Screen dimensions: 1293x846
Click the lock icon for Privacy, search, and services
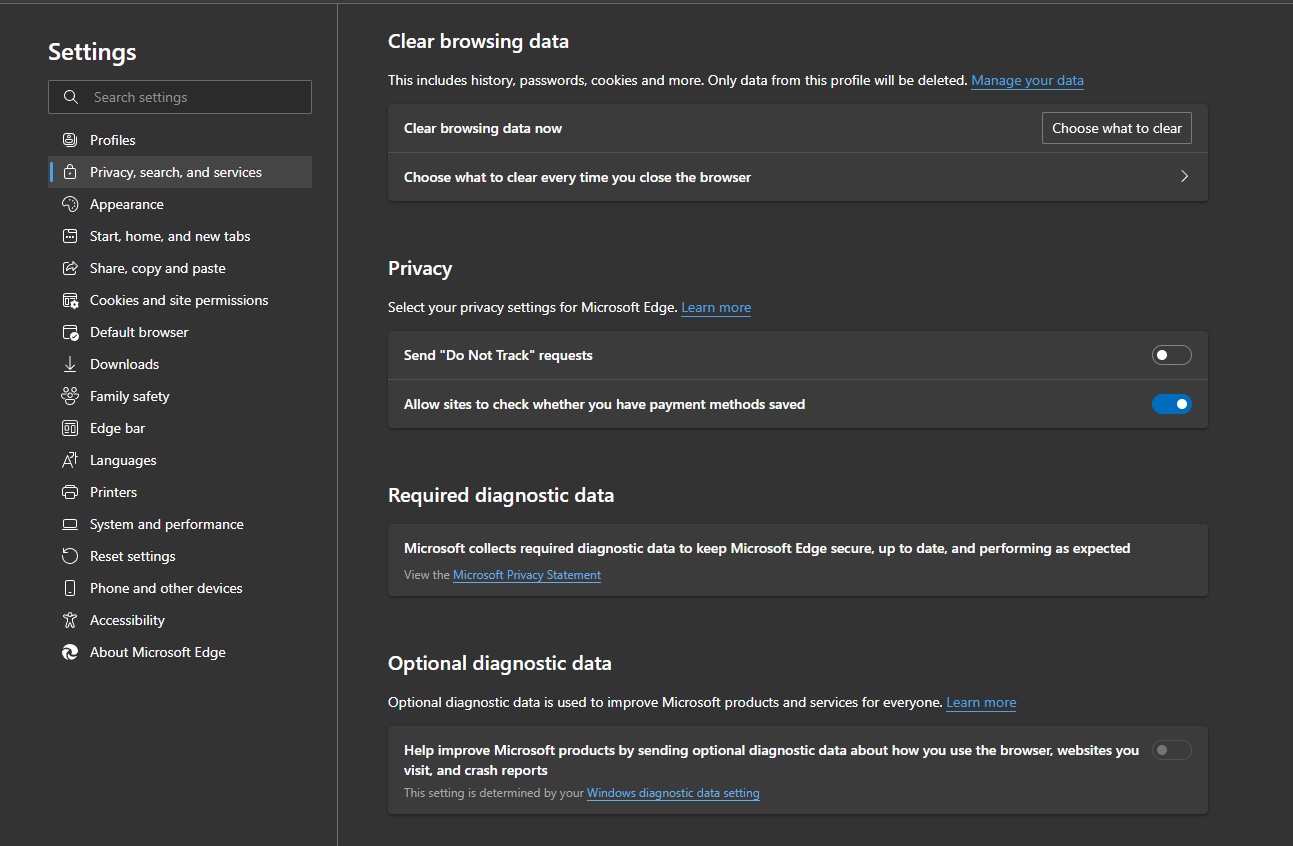point(70,172)
